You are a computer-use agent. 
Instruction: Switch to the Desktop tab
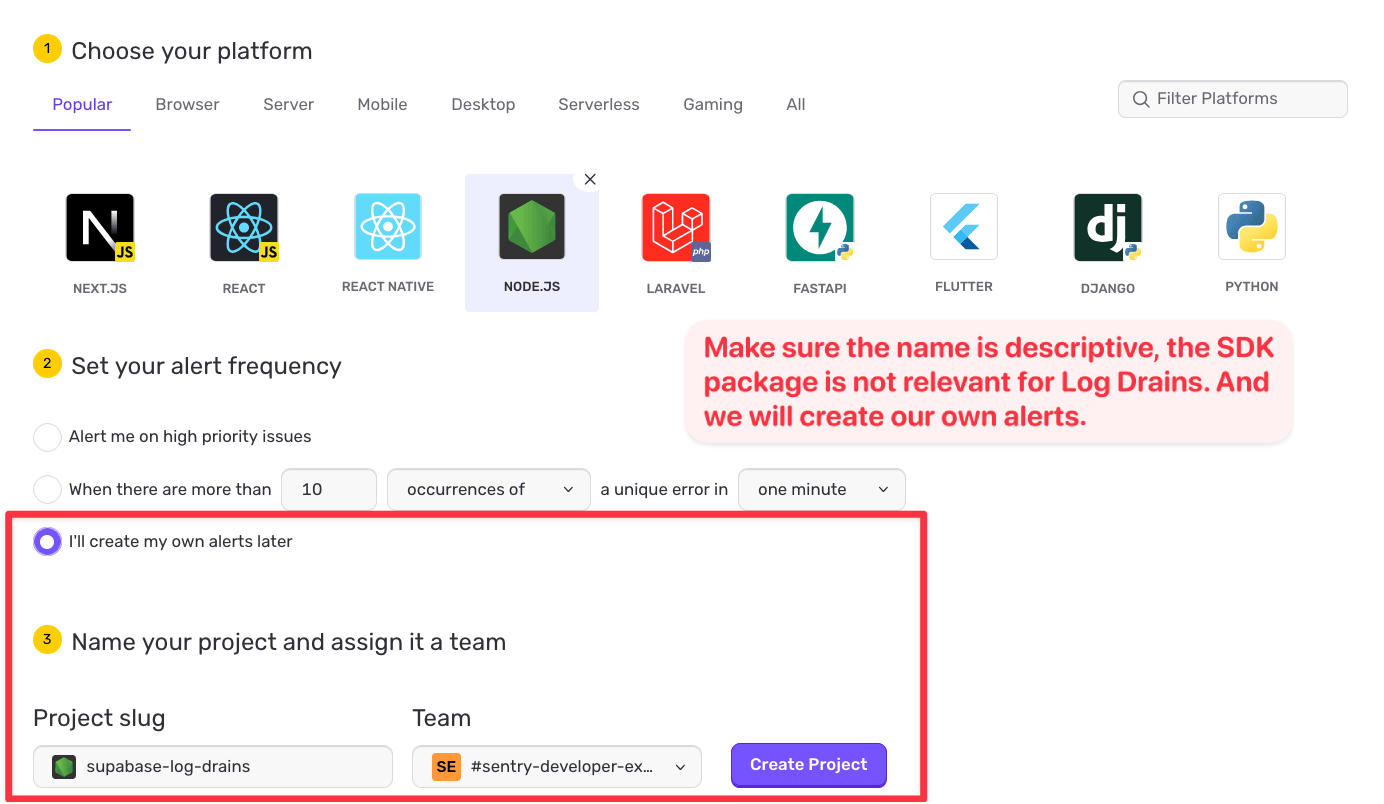[483, 104]
